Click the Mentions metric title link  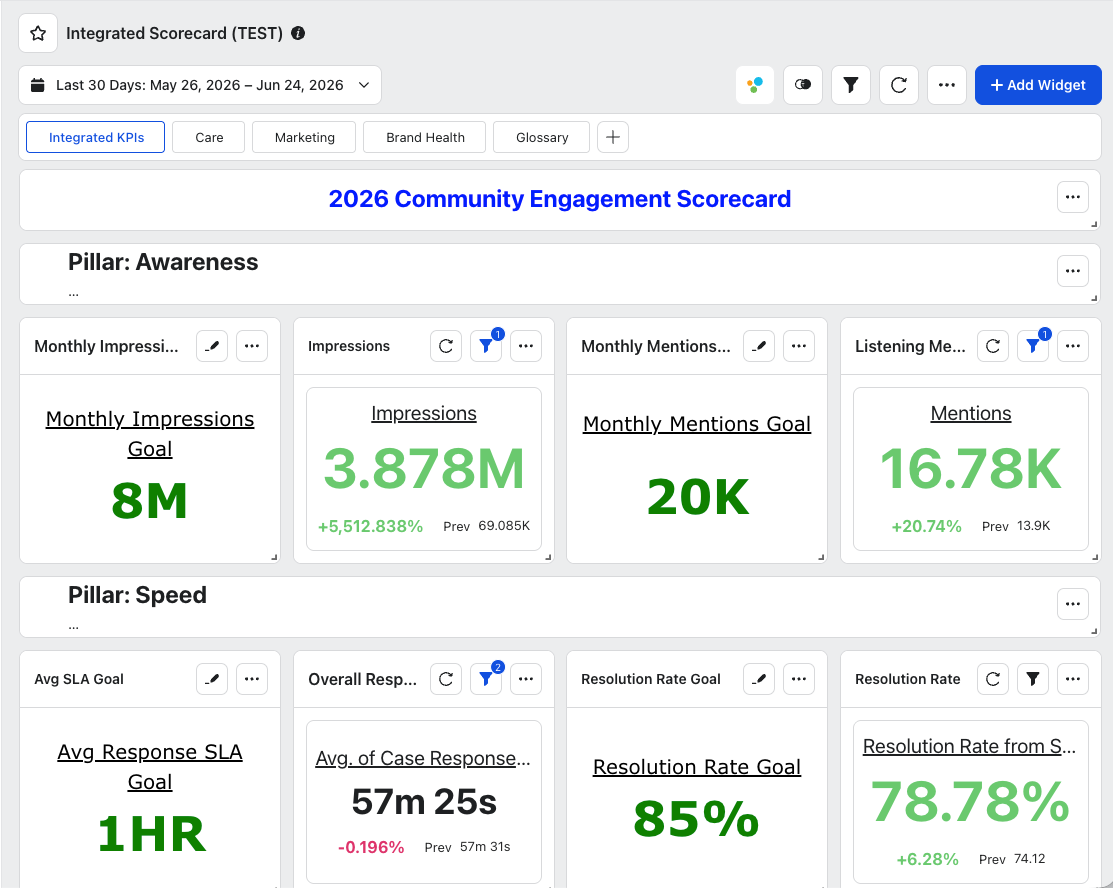[970, 413]
